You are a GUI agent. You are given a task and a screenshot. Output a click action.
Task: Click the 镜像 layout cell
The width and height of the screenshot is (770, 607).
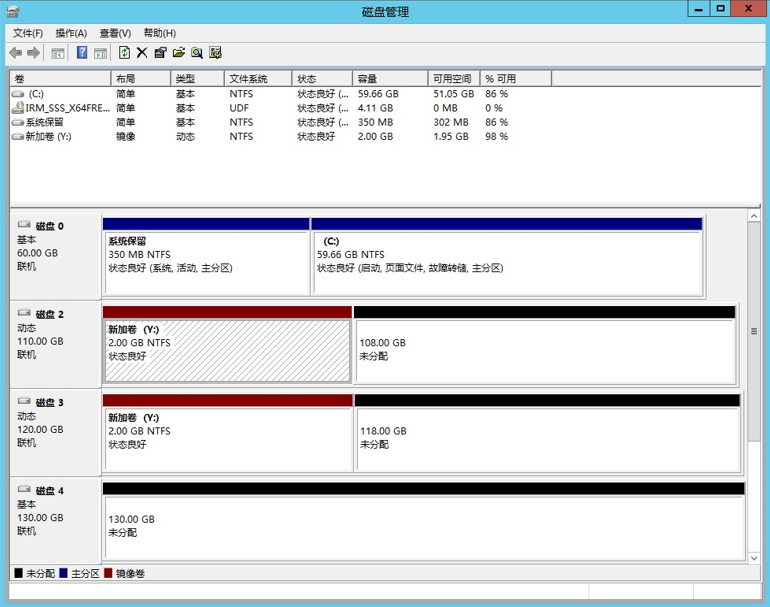pyautogui.click(x=126, y=137)
